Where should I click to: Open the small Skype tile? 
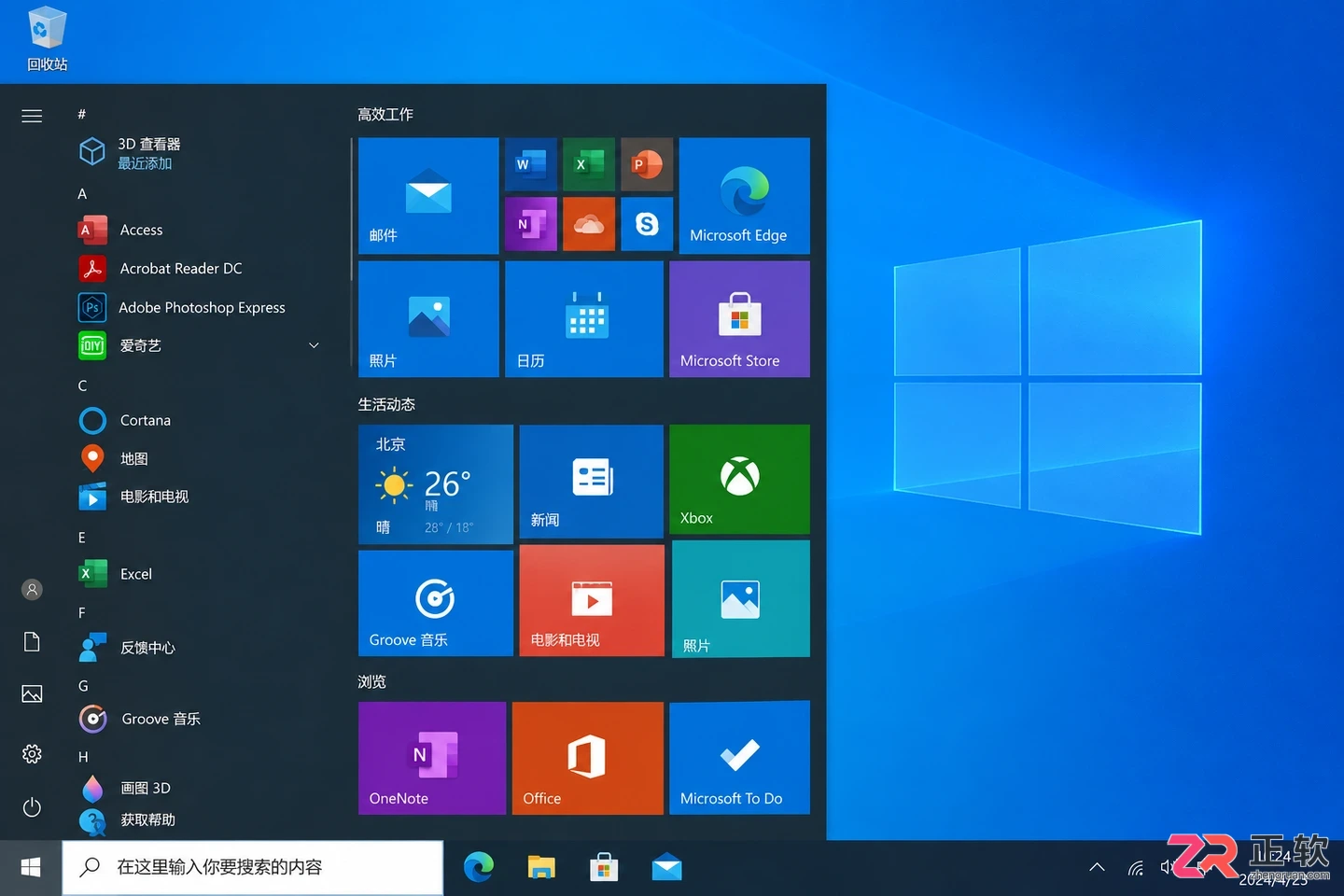[647, 224]
